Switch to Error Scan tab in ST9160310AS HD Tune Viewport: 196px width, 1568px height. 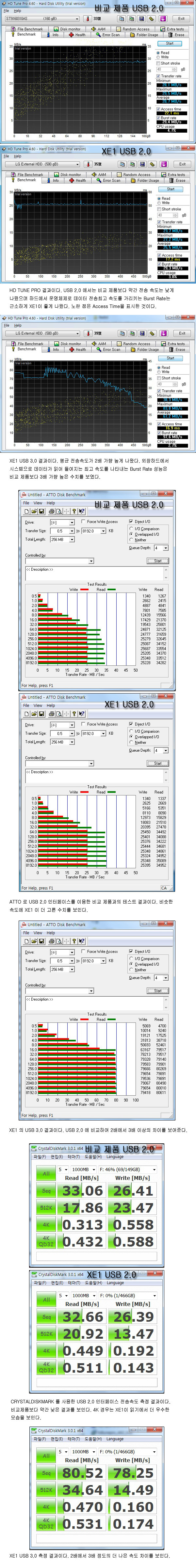pos(108,35)
